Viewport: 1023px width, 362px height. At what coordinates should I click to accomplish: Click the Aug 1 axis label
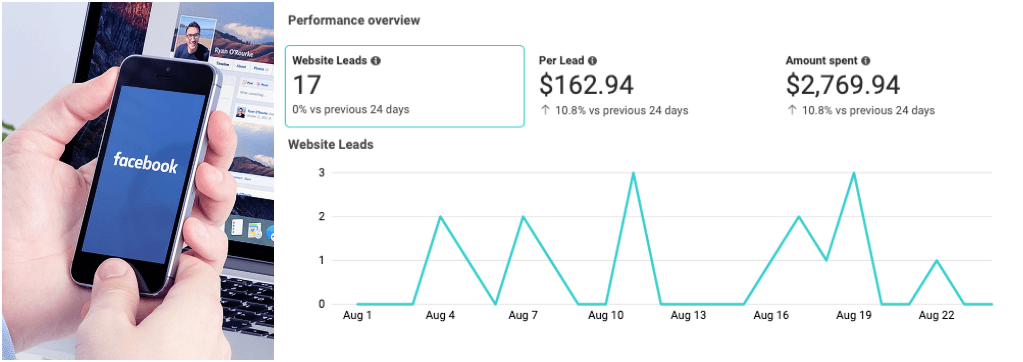pos(357,316)
